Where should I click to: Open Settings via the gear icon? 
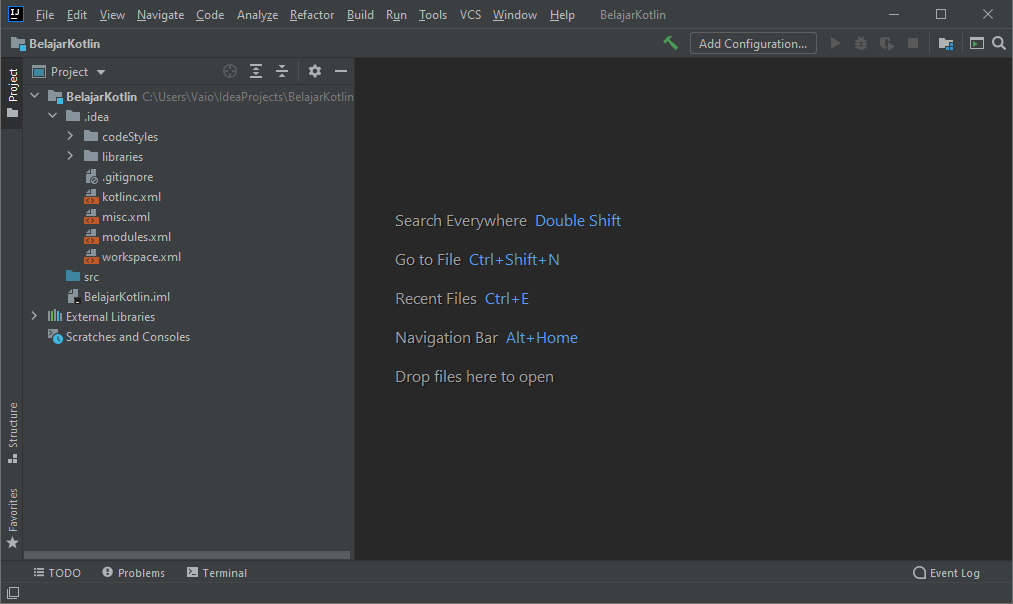point(315,71)
